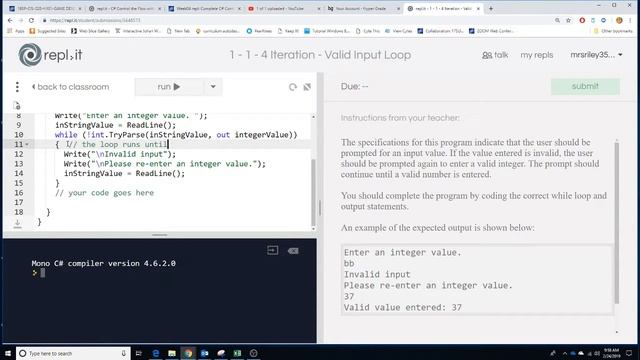Click the instructions panel scrollbar

[616, 222]
